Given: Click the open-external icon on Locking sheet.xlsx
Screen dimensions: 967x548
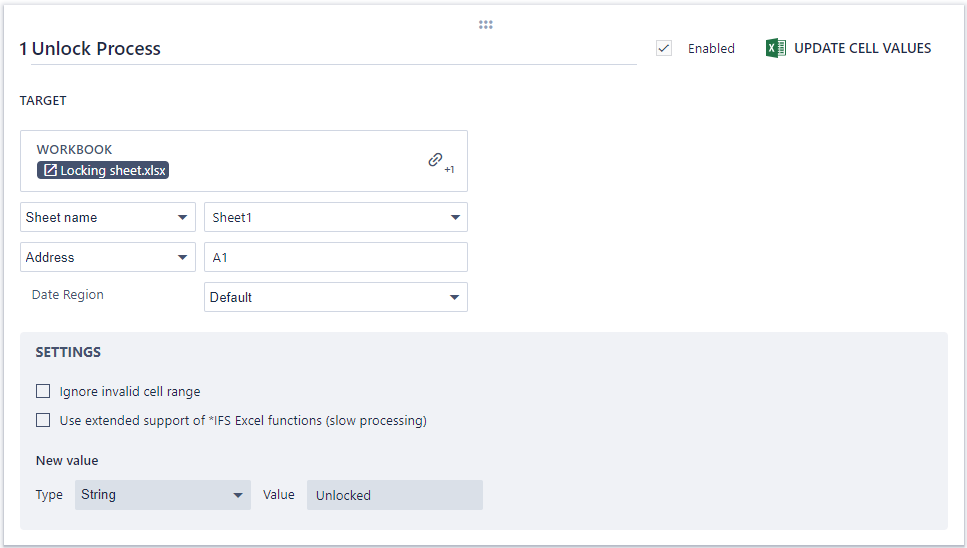Looking at the screenshot, I should pos(50,171).
